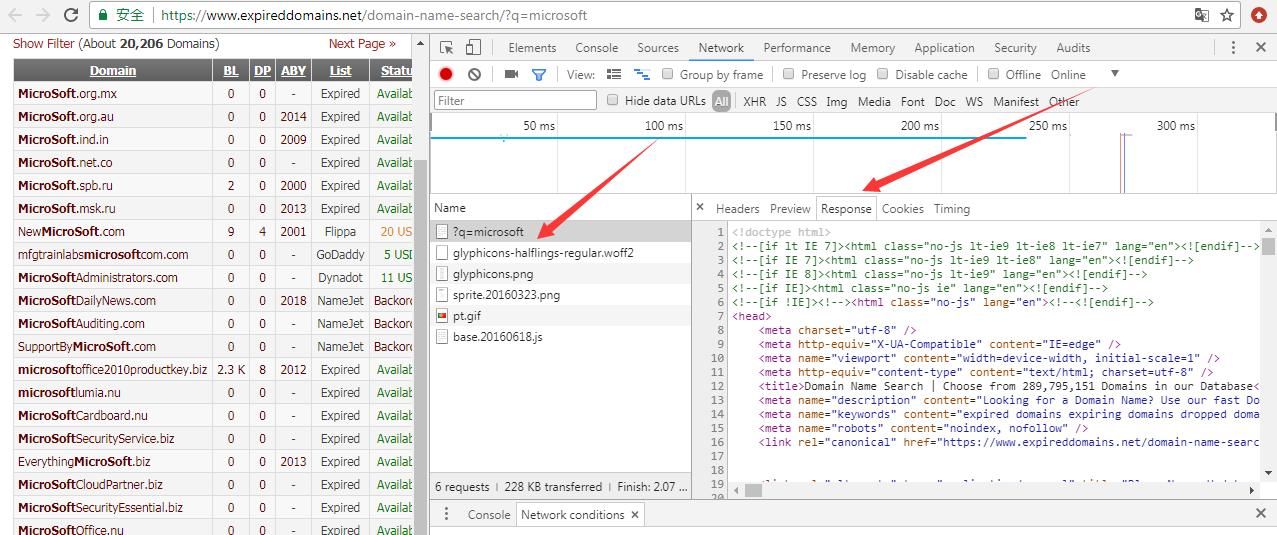Toggle device toolbar icon in DevTools
The width and height of the screenshot is (1277, 535).
473,47
